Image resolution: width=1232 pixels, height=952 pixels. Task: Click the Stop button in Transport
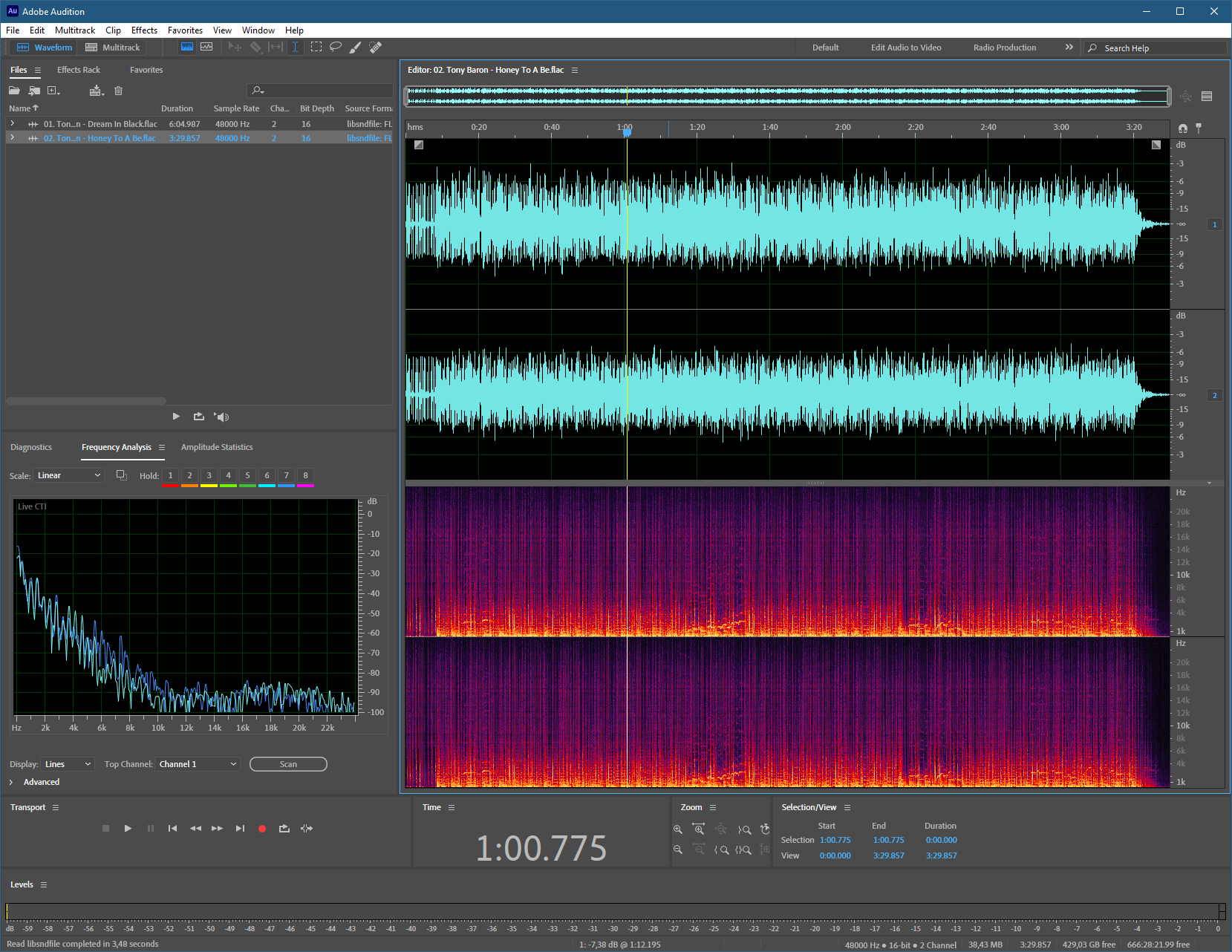(105, 828)
